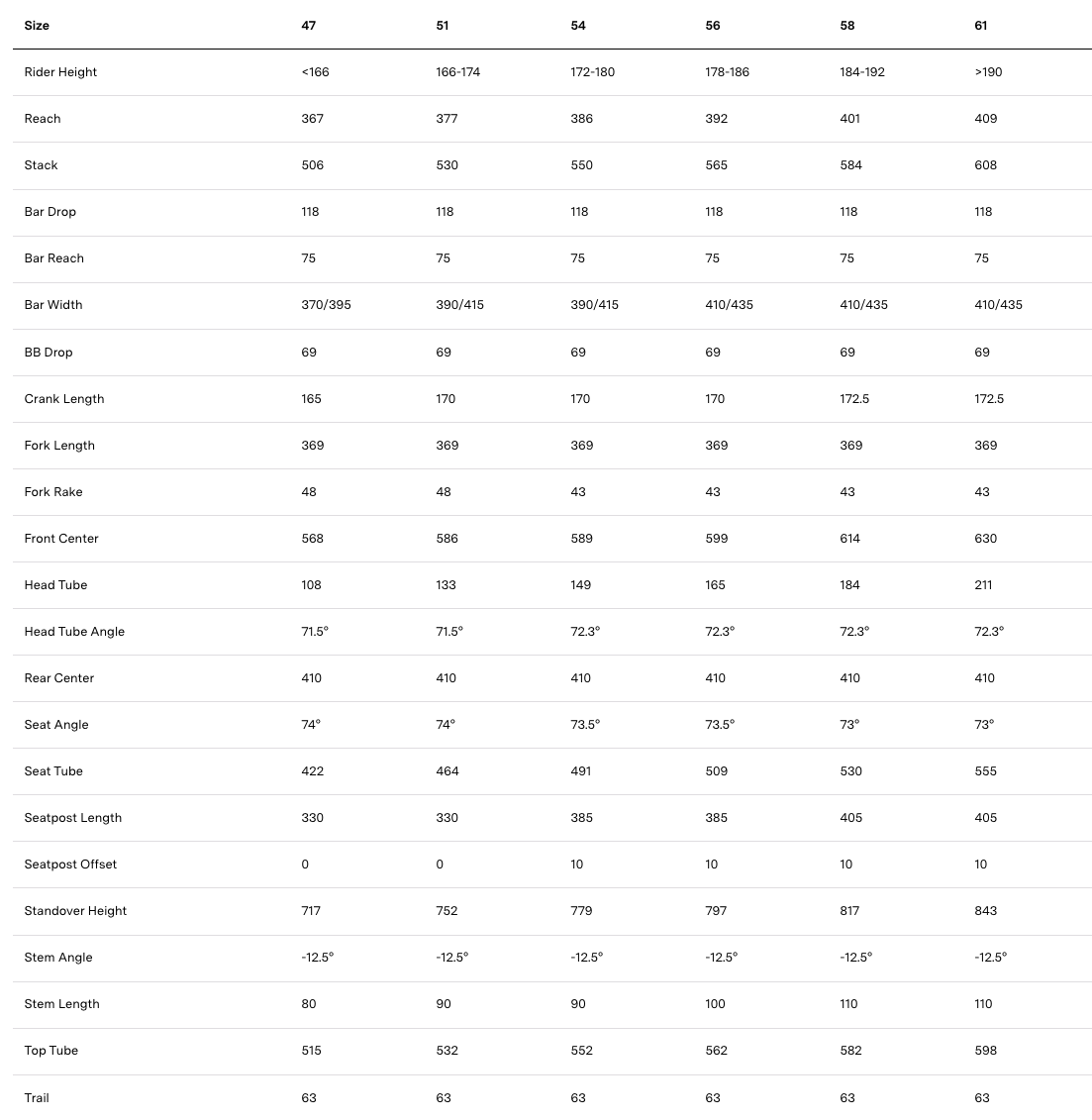Click the Front Center value 599
This screenshot has width=1092, height=1120.
click(716, 539)
